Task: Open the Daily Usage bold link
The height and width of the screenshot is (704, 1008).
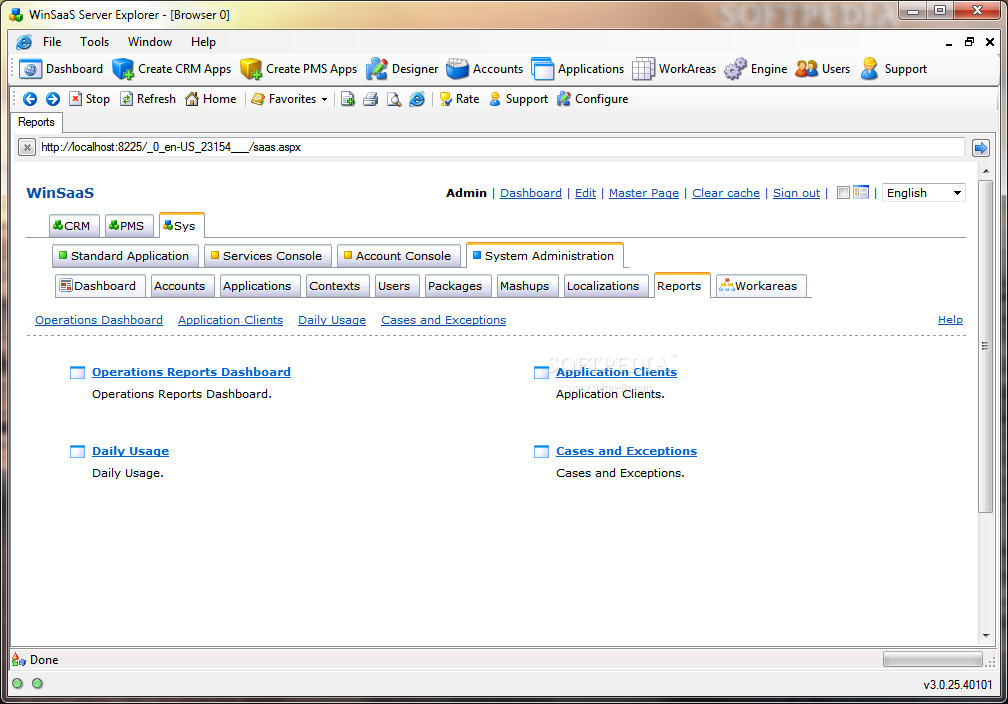Action: (130, 451)
